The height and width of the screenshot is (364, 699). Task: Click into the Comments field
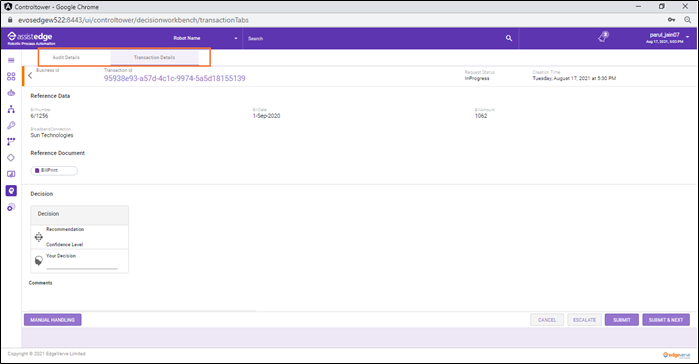point(143,300)
